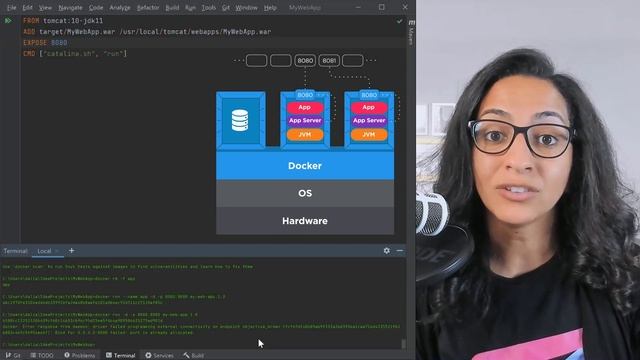
Task: Open the Build tool window button
Action: [193, 356]
